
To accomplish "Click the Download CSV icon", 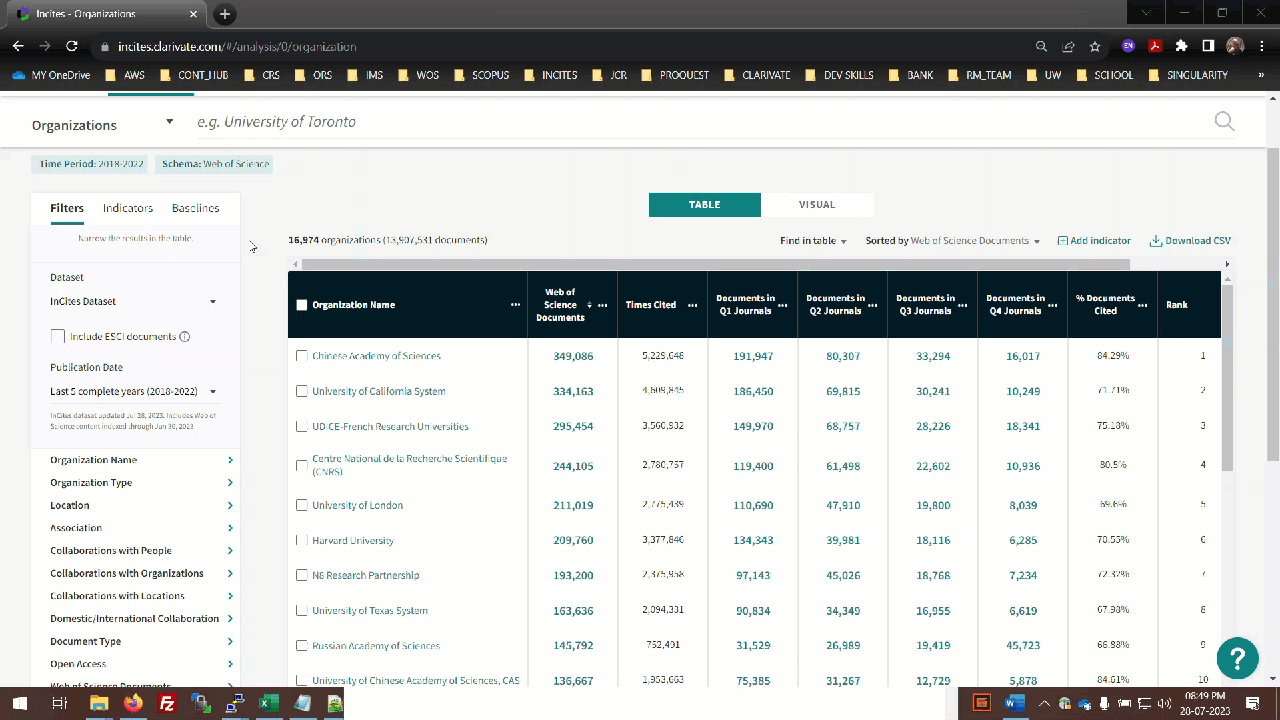I will pyautogui.click(x=1155, y=241).
